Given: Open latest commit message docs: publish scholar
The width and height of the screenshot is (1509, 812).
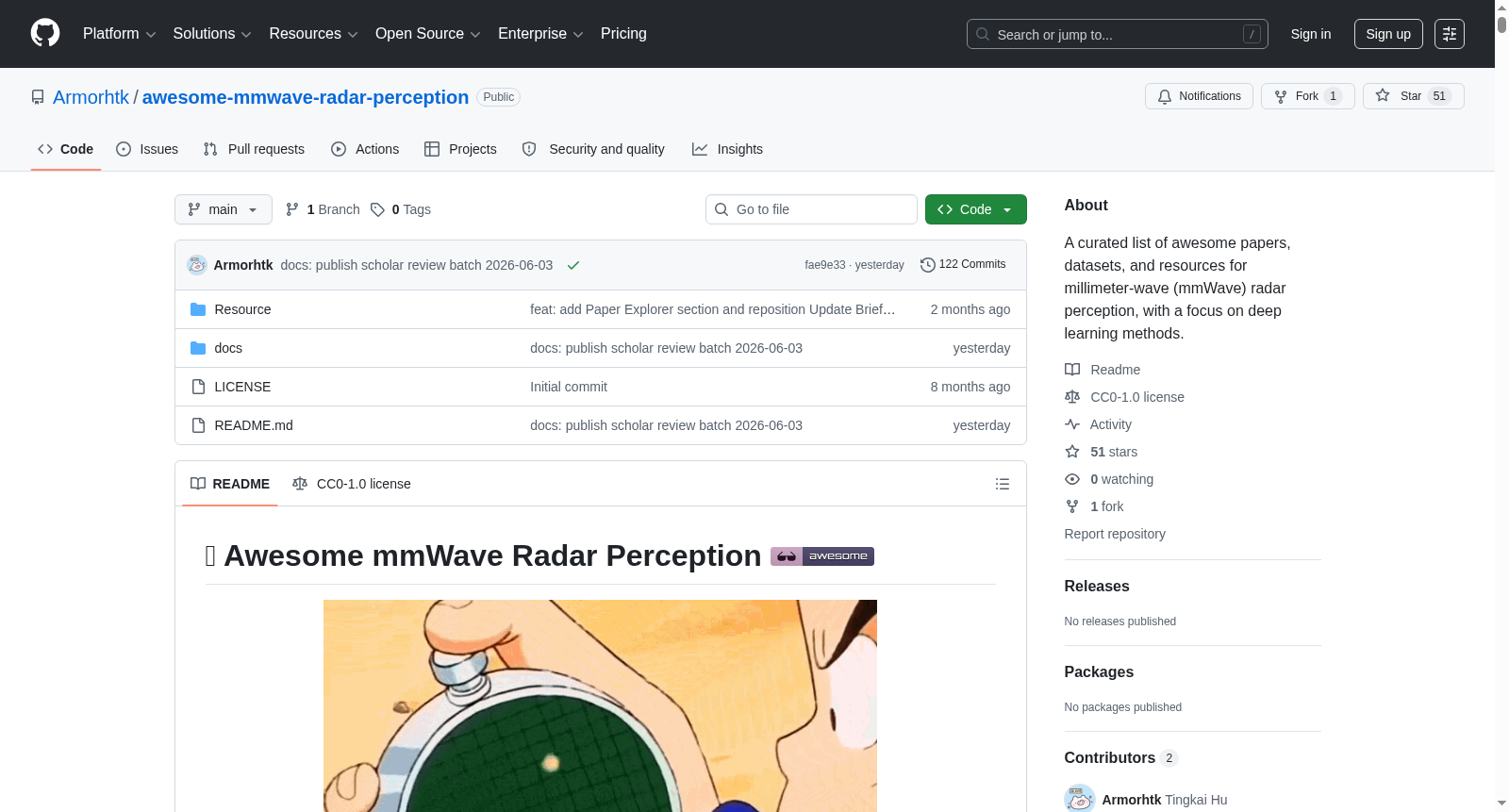Looking at the screenshot, I should point(417,265).
